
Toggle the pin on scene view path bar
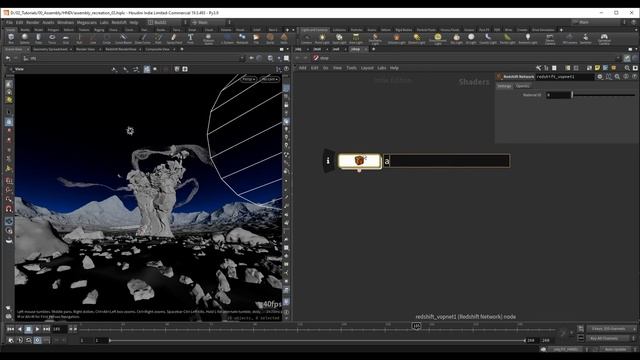[x=252, y=58]
